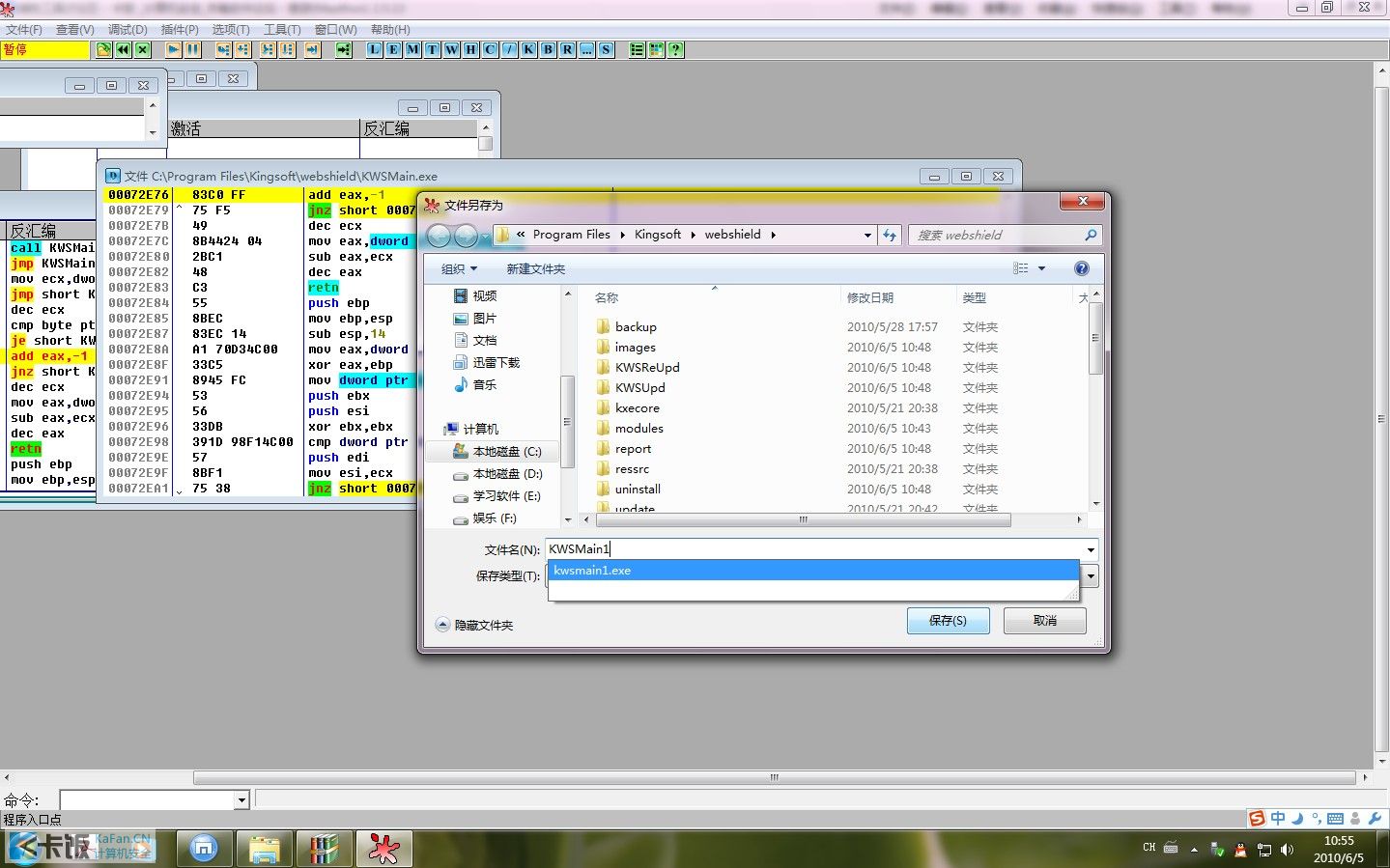The image size is (1390, 868).
Task: Sort files by the 修改日期 column header
Action: [870, 297]
